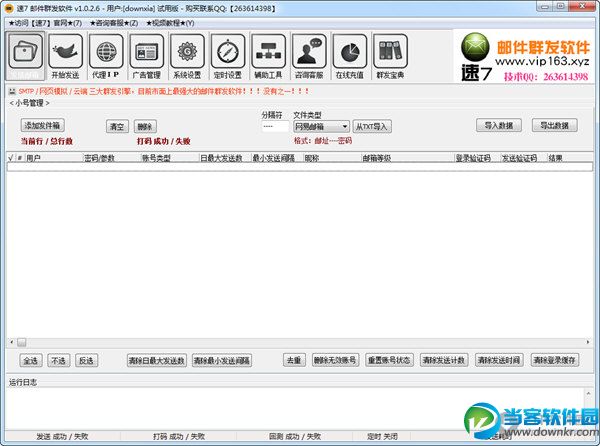Viewport: 600px width, 446px height.
Task: Toggle the √ select-all column header
Action: click(10, 158)
